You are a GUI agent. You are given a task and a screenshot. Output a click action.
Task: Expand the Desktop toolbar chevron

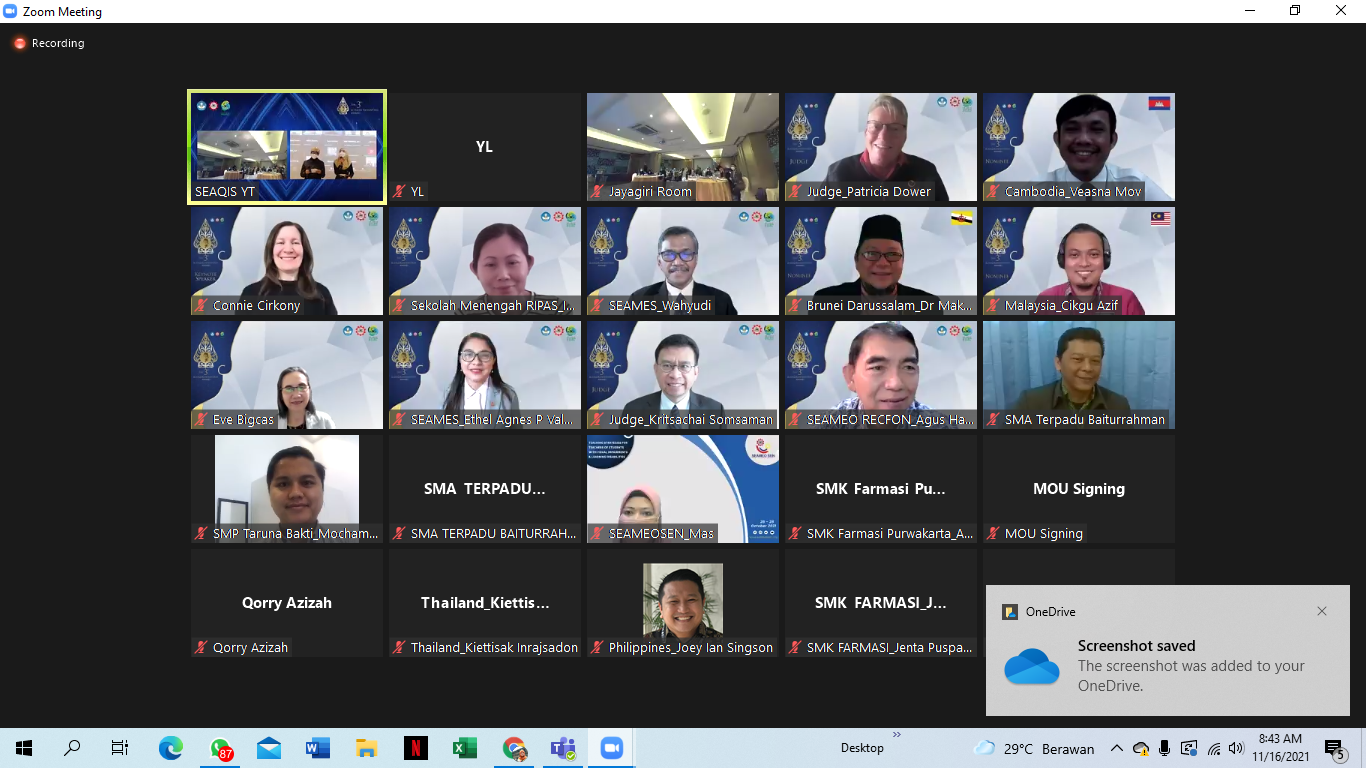[x=896, y=735]
